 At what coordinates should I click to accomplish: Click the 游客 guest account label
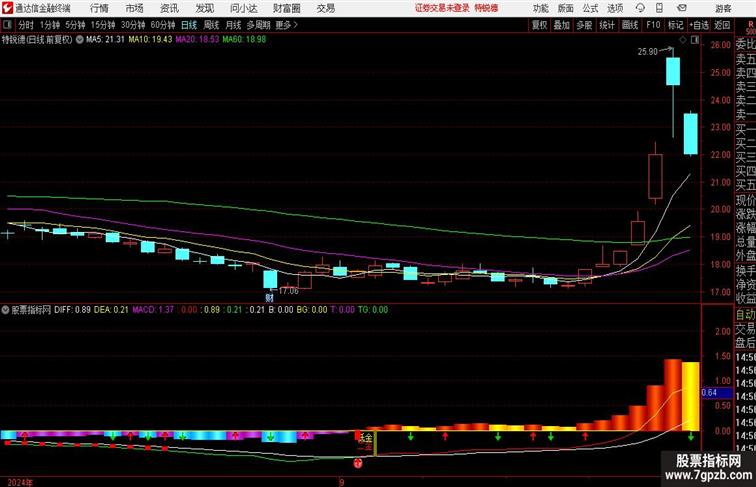[723, 8]
